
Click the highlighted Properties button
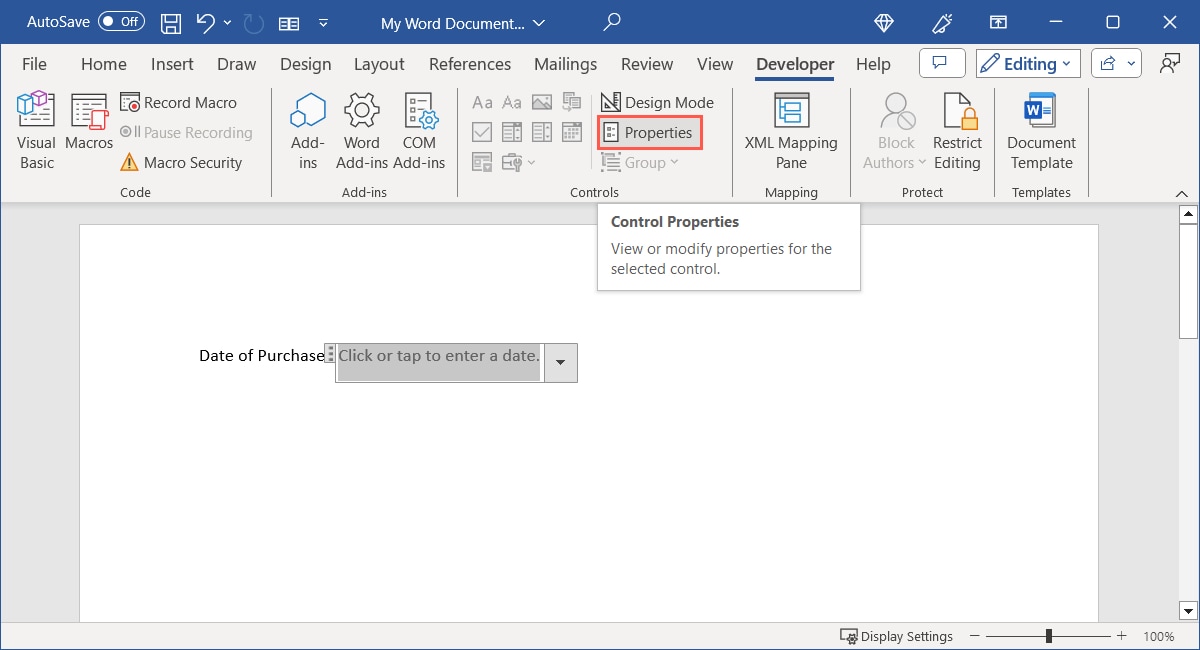coord(649,131)
